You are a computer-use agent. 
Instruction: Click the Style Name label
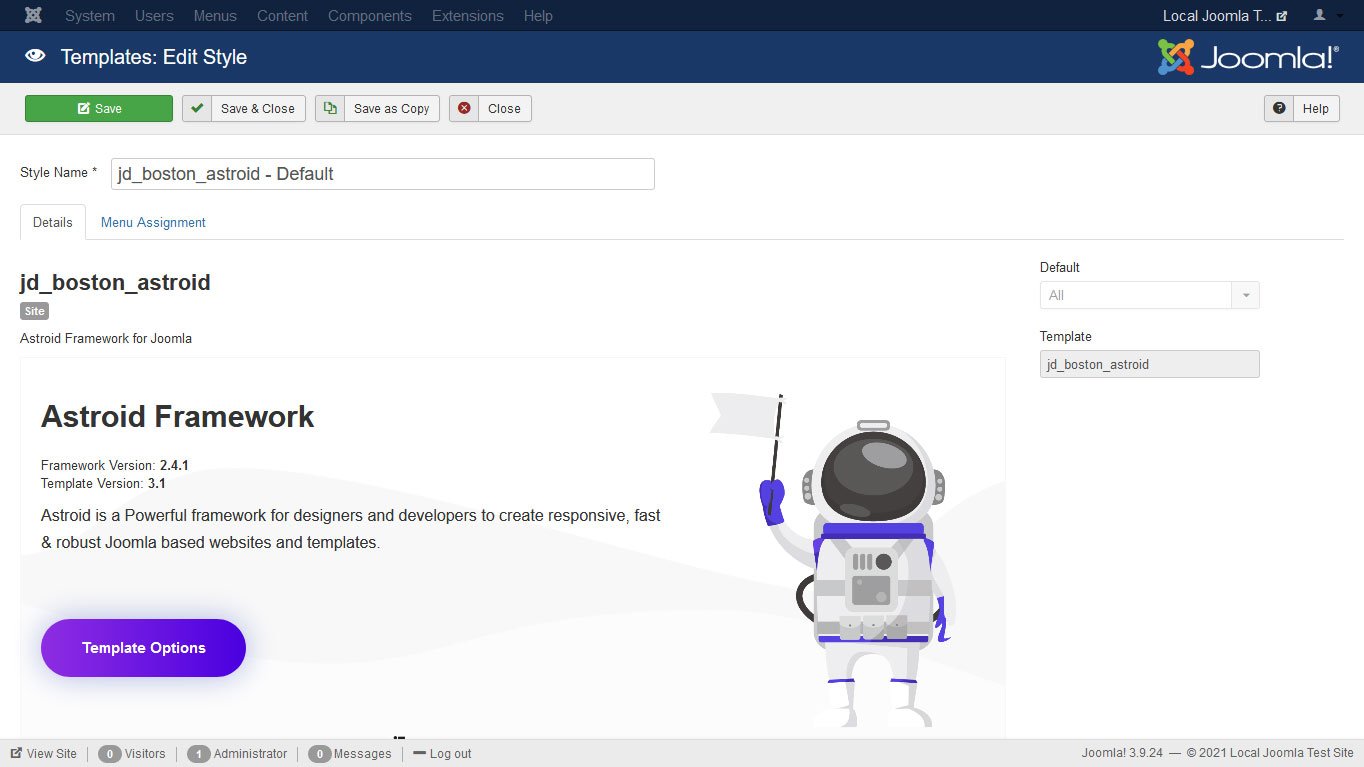[x=59, y=173]
